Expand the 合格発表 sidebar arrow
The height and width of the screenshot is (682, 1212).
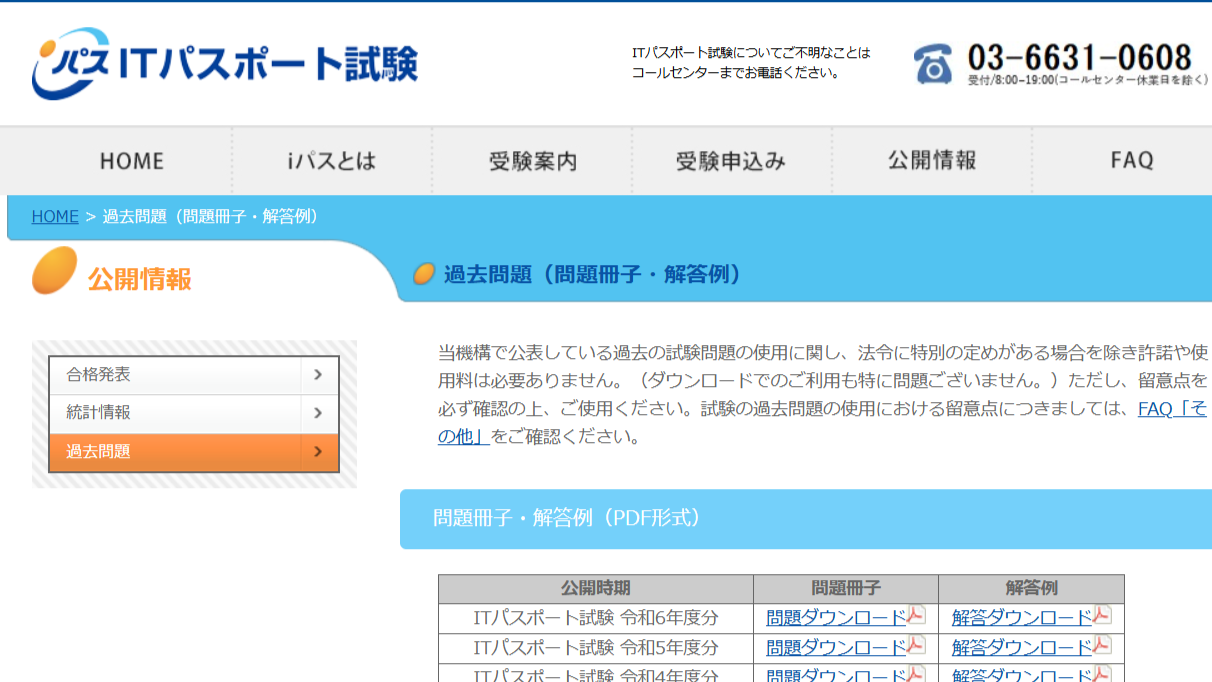318,375
